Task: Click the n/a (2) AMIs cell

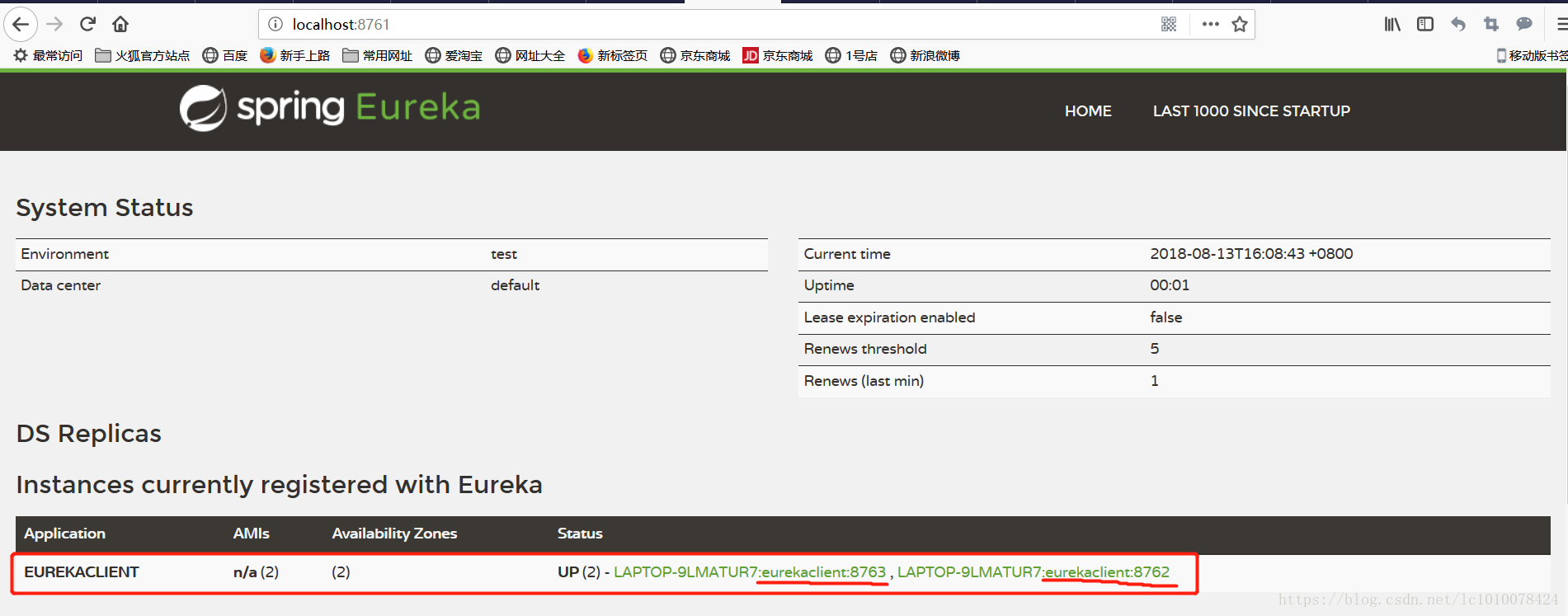Action: point(256,571)
